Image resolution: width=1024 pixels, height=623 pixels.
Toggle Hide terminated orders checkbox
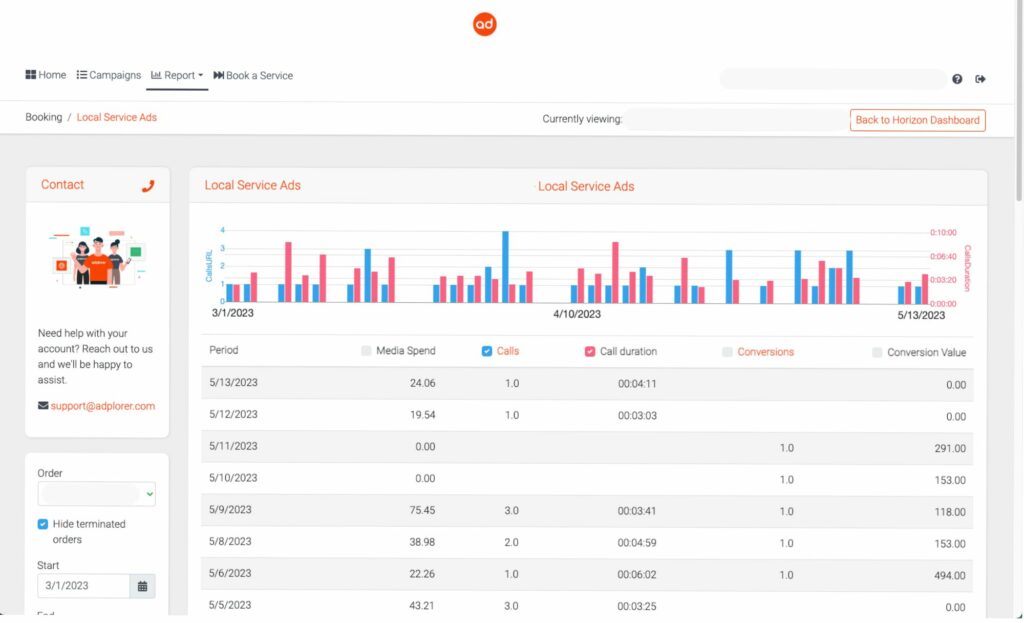tap(43, 524)
